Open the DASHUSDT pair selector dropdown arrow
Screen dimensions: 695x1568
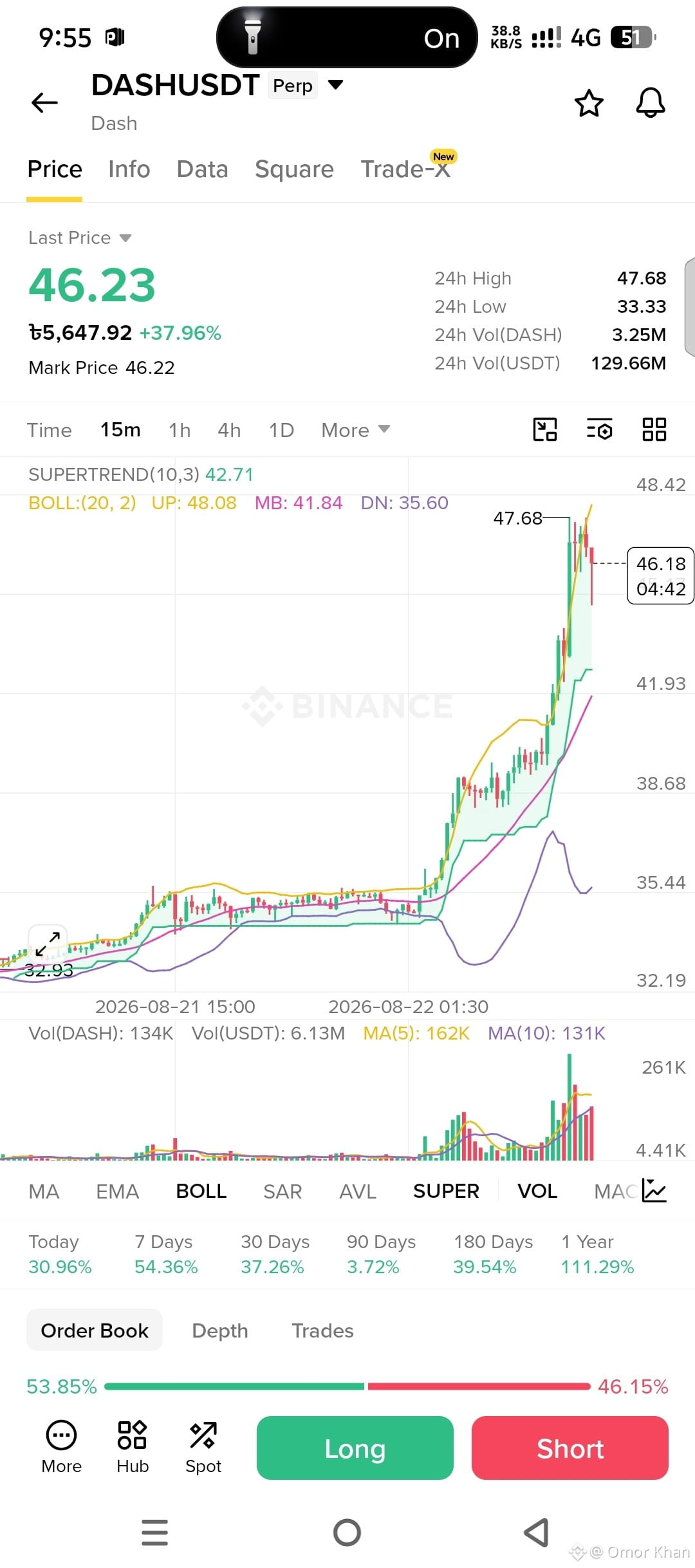point(335,84)
